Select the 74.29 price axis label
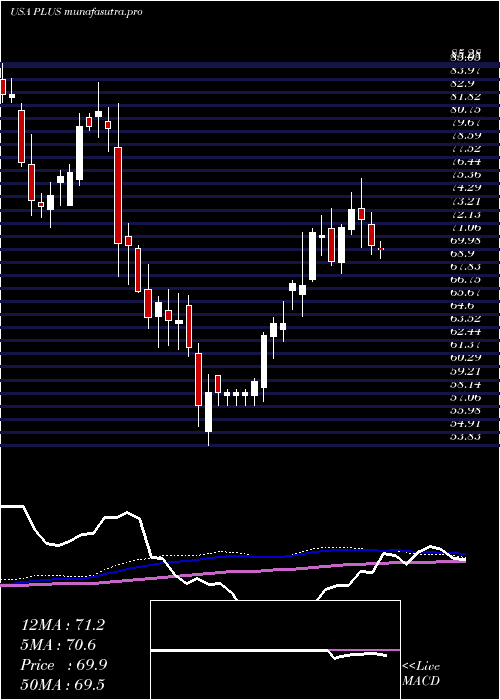The image size is (500, 700). tap(466, 188)
